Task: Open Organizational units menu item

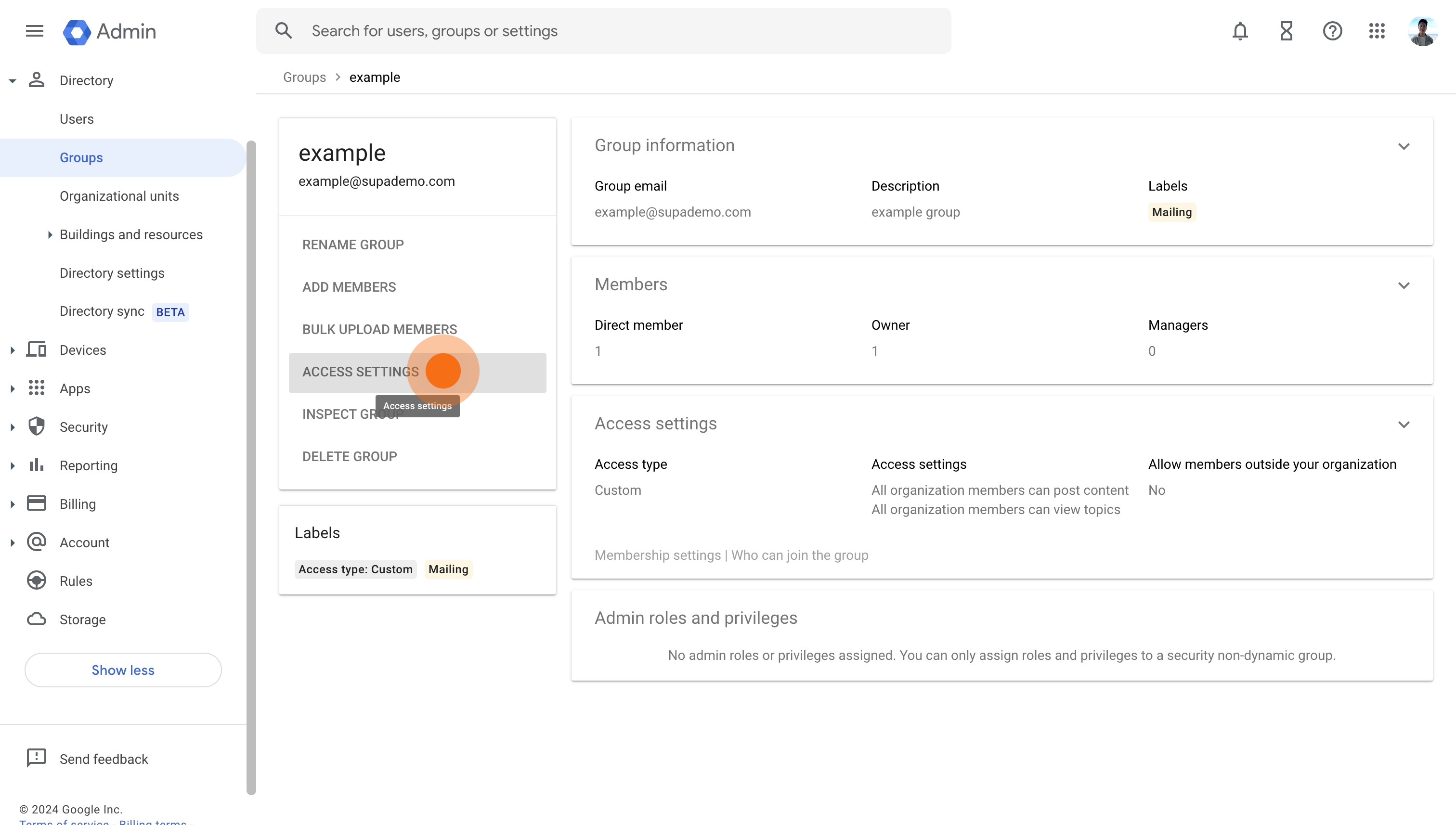Action: (119, 196)
